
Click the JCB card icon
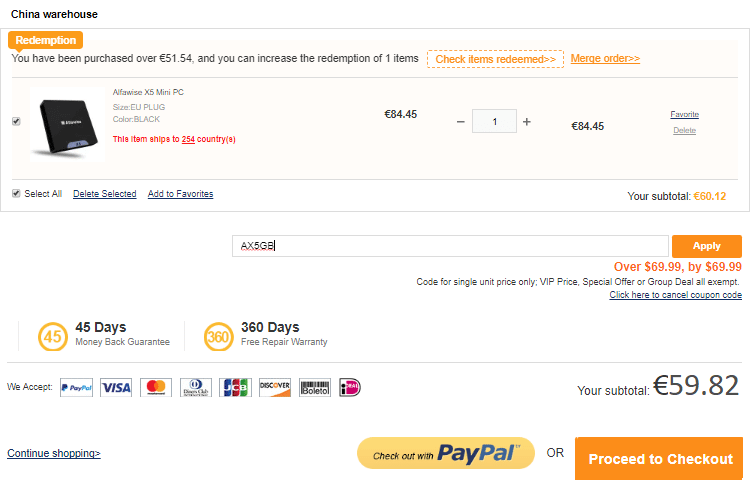[235, 388]
